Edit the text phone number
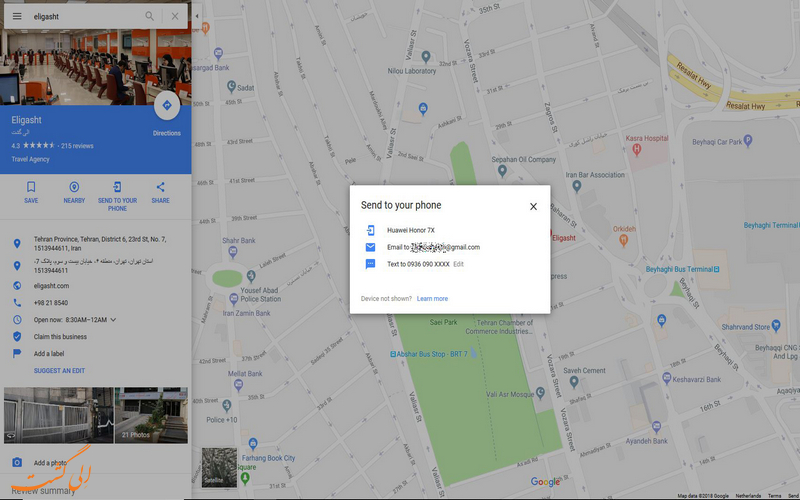The image size is (800, 500). coord(458,264)
